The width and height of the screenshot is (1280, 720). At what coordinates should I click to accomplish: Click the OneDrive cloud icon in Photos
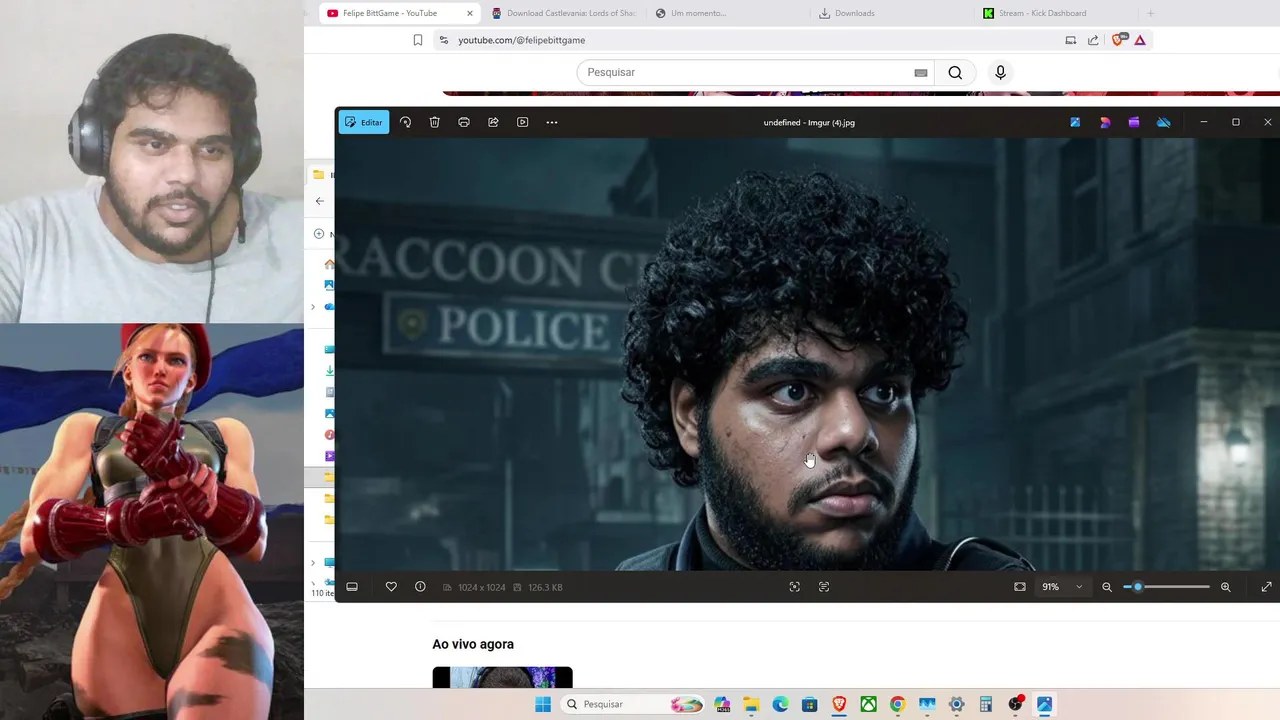point(1164,122)
